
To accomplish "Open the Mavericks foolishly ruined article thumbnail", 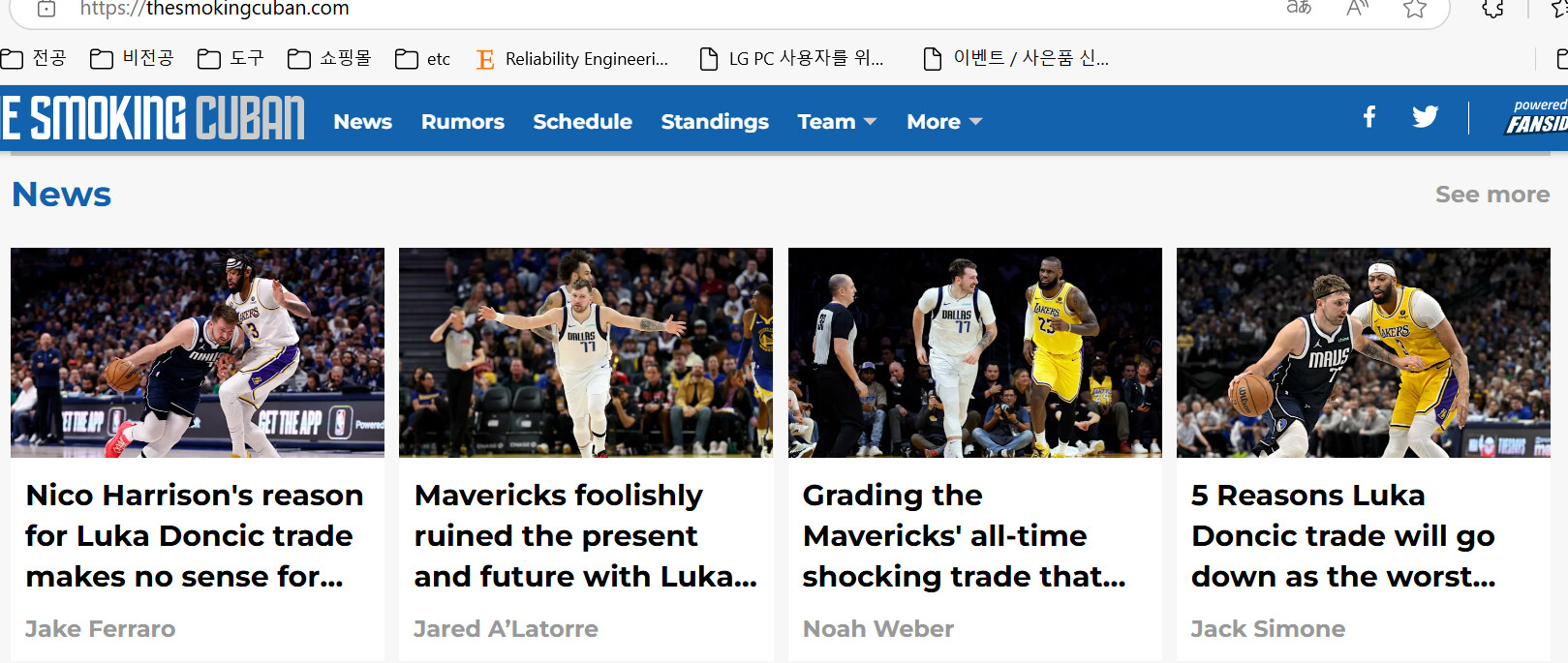I will pyautogui.click(x=586, y=352).
